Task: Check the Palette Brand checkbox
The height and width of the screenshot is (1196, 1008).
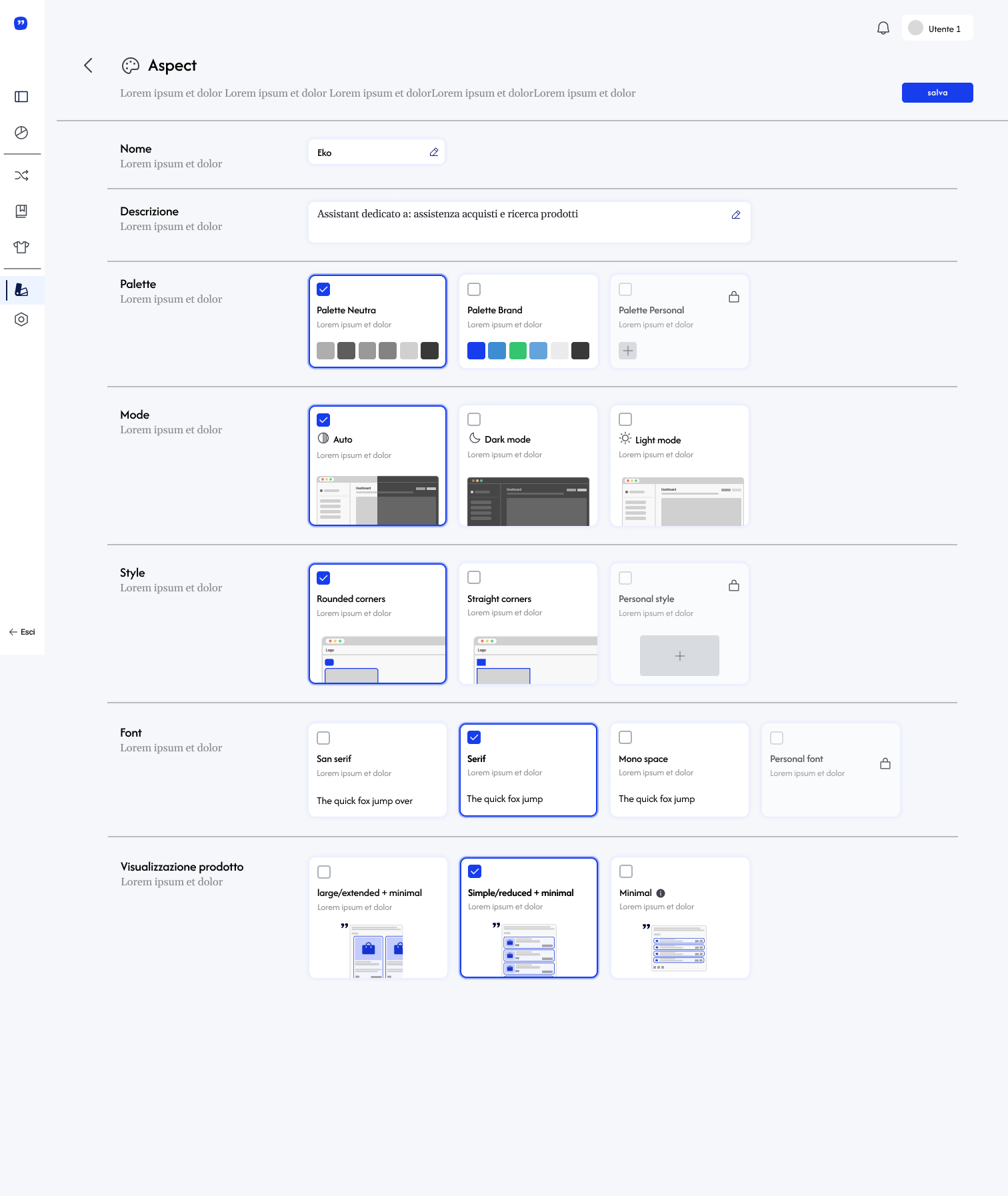Action: click(x=474, y=289)
